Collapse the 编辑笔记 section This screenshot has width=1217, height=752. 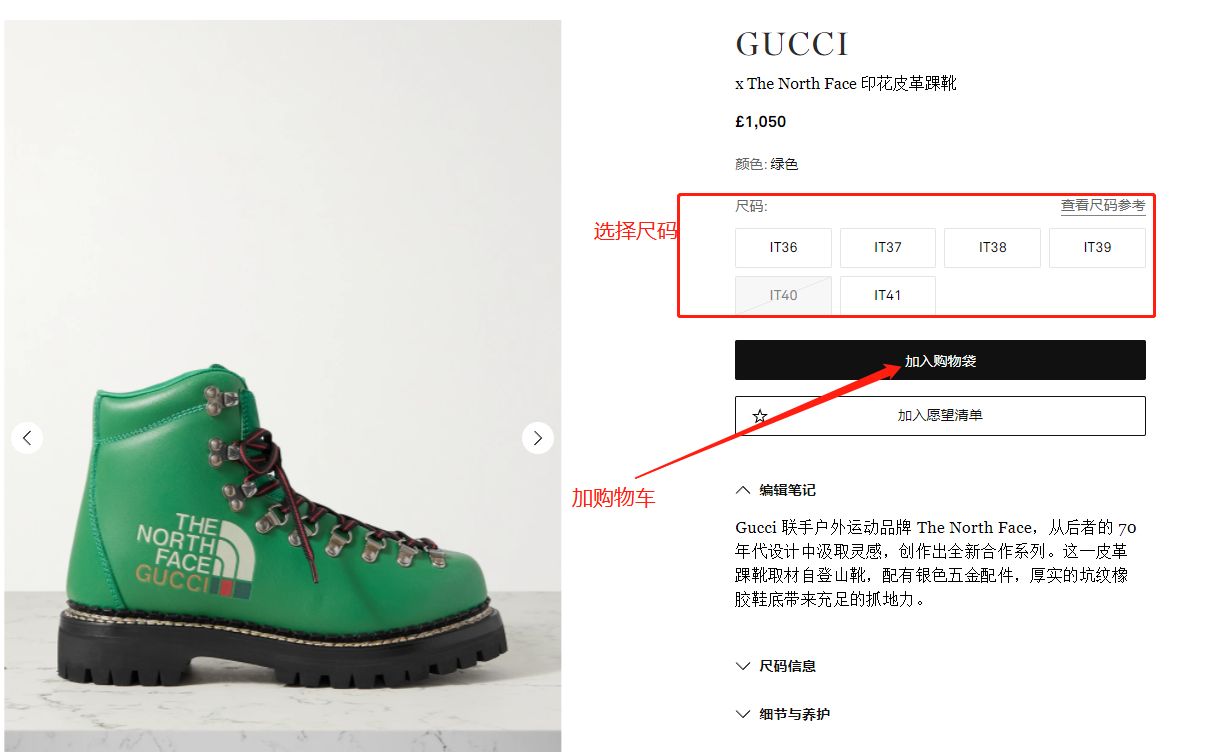[775, 490]
